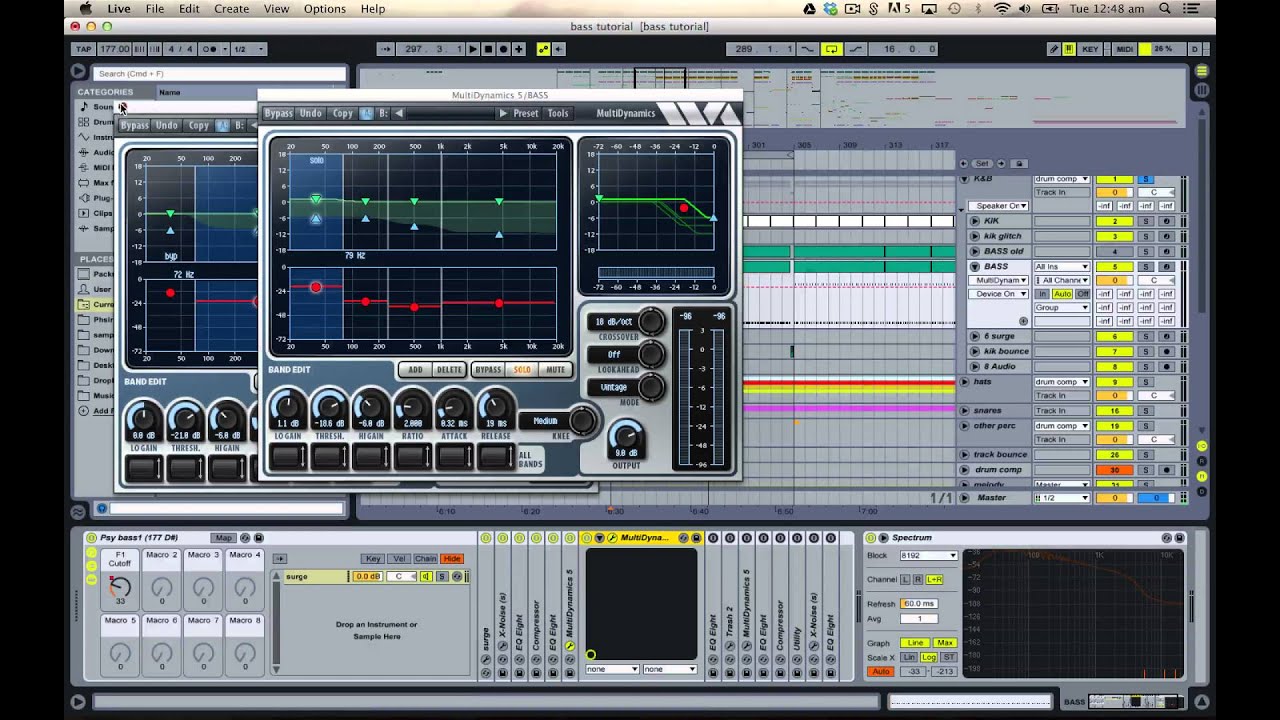The height and width of the screenshot is (720, 1280).
Task: Solo the BASS track
Action: (x=1146, y=267)
